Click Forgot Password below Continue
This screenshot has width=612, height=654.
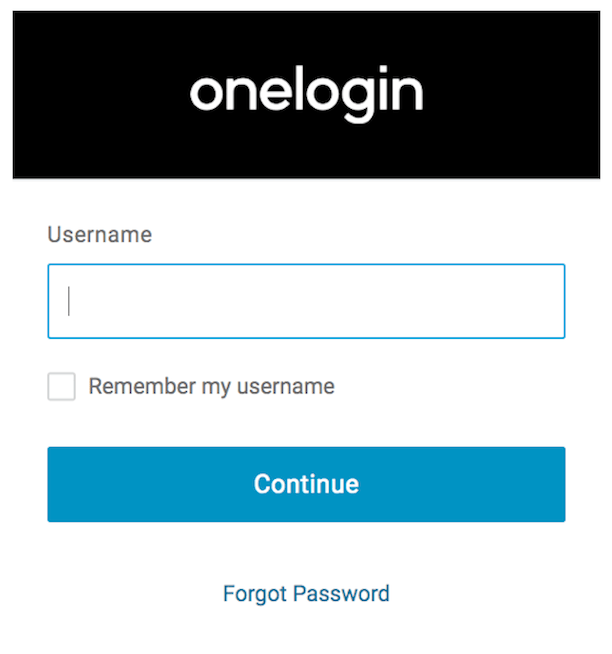[x=306, y=593]
